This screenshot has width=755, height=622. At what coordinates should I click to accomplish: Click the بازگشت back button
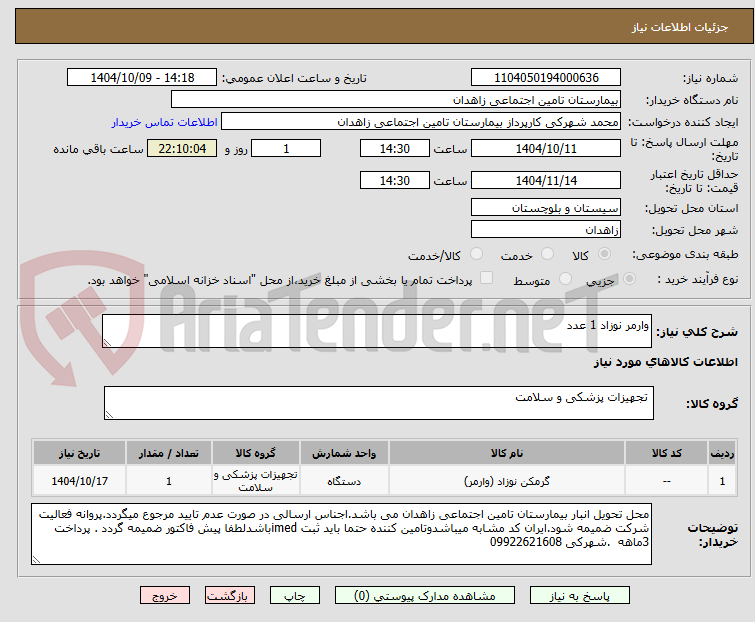coord(230,596)
